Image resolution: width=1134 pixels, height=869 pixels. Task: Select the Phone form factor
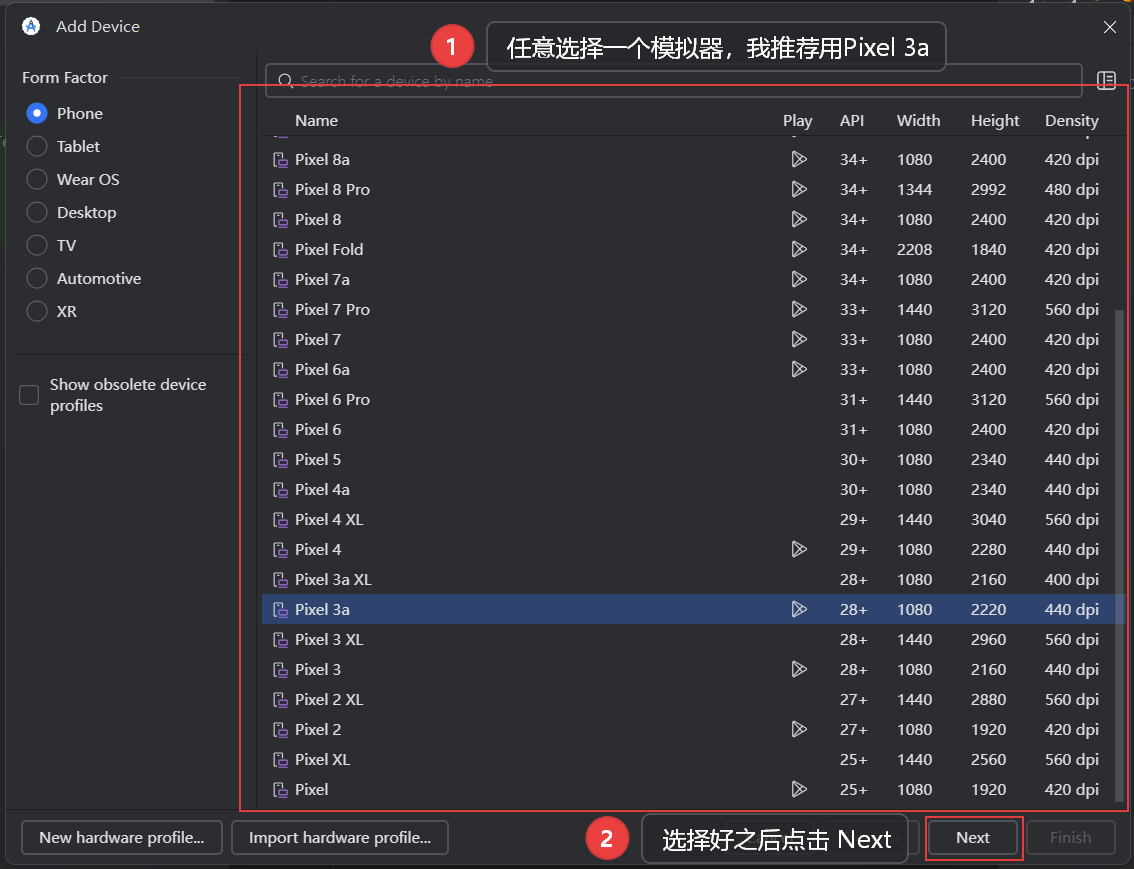pyautogui.click(x=37, y=114)
